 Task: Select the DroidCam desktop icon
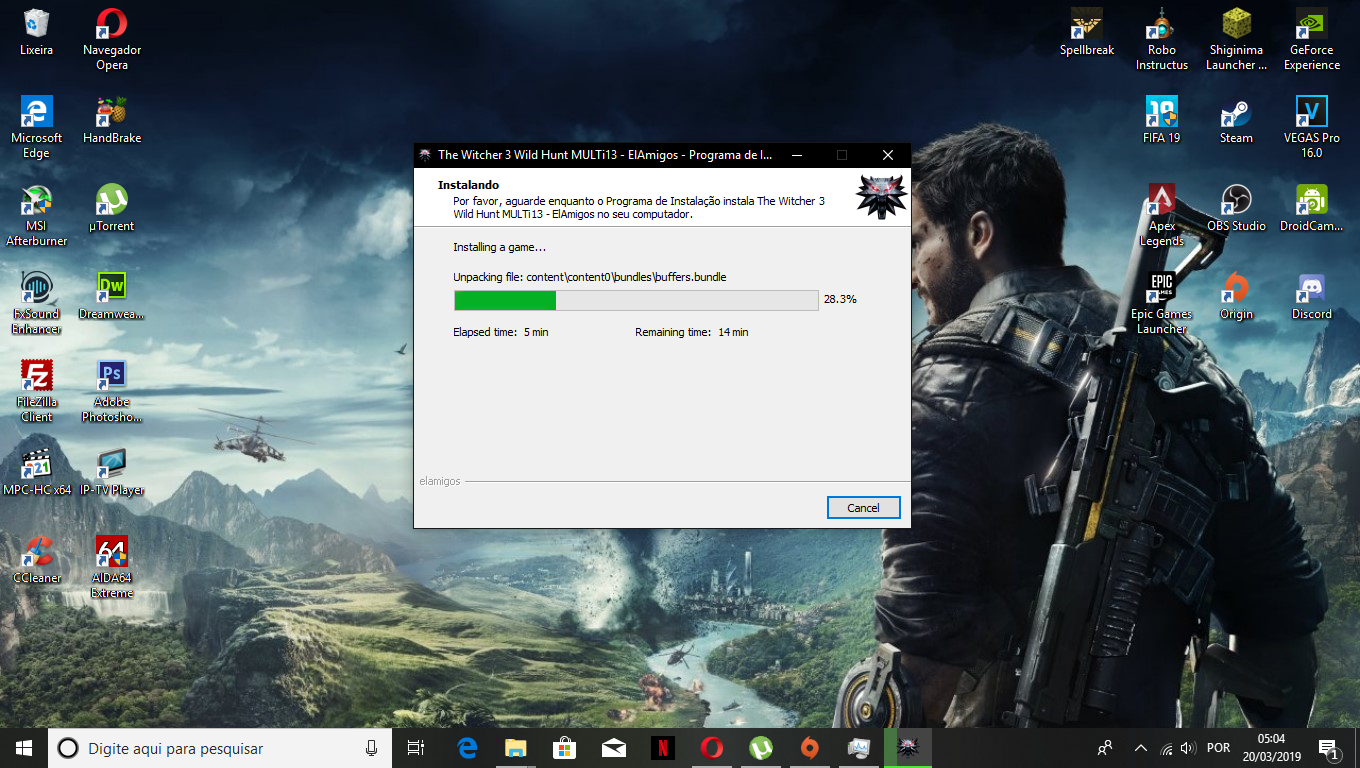(1312, 209)
